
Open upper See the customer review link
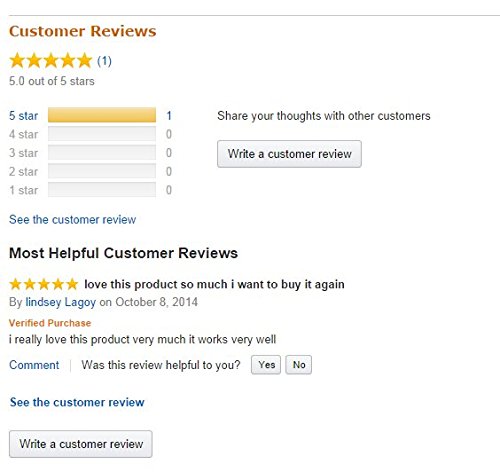tap(73, 220)
